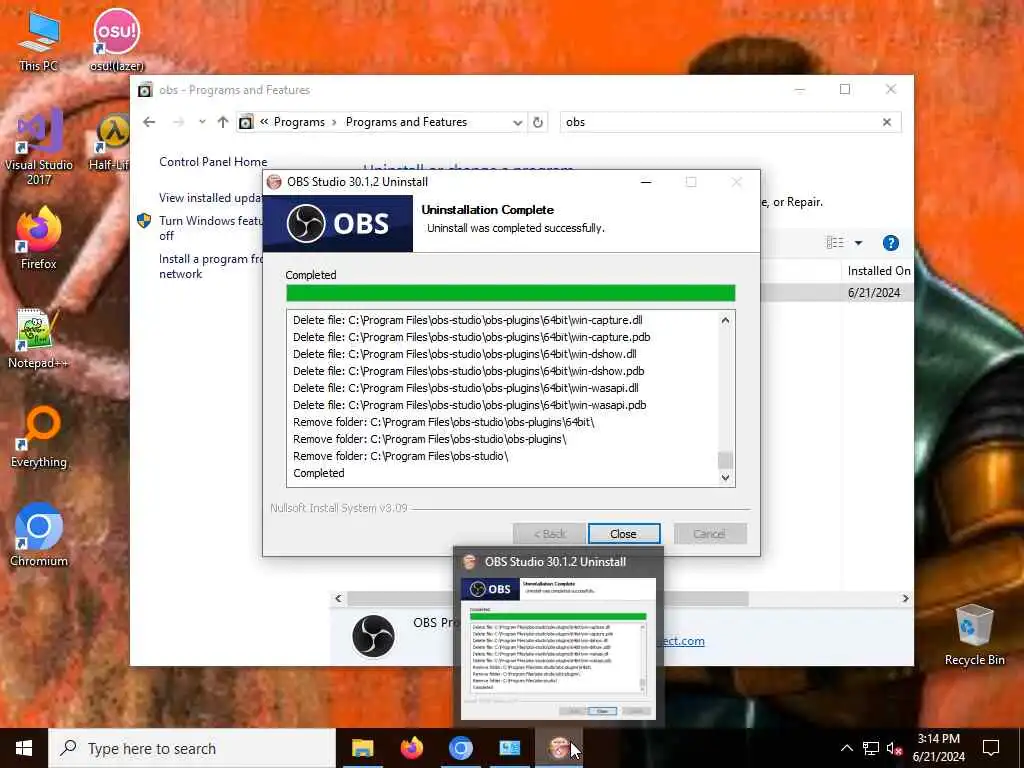Viewport: 1024px width, 768px height.
Task: Select the 'Delete file' win-capture.dll log line
Action: point(468,320)
